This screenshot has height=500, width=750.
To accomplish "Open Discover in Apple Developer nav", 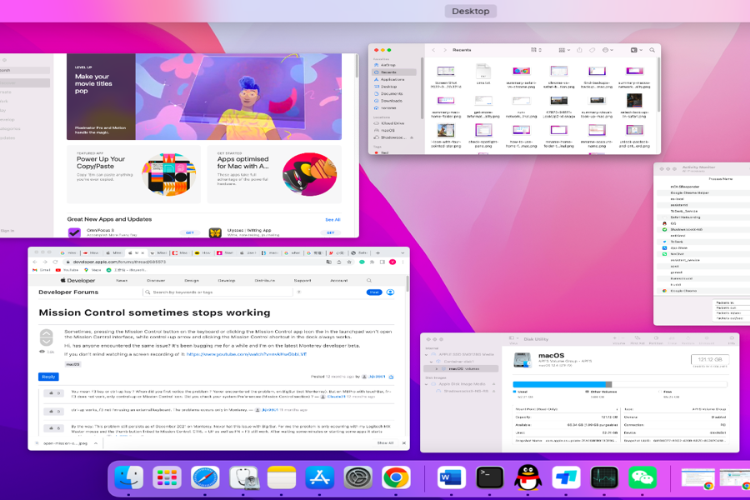I will point(156,280).
